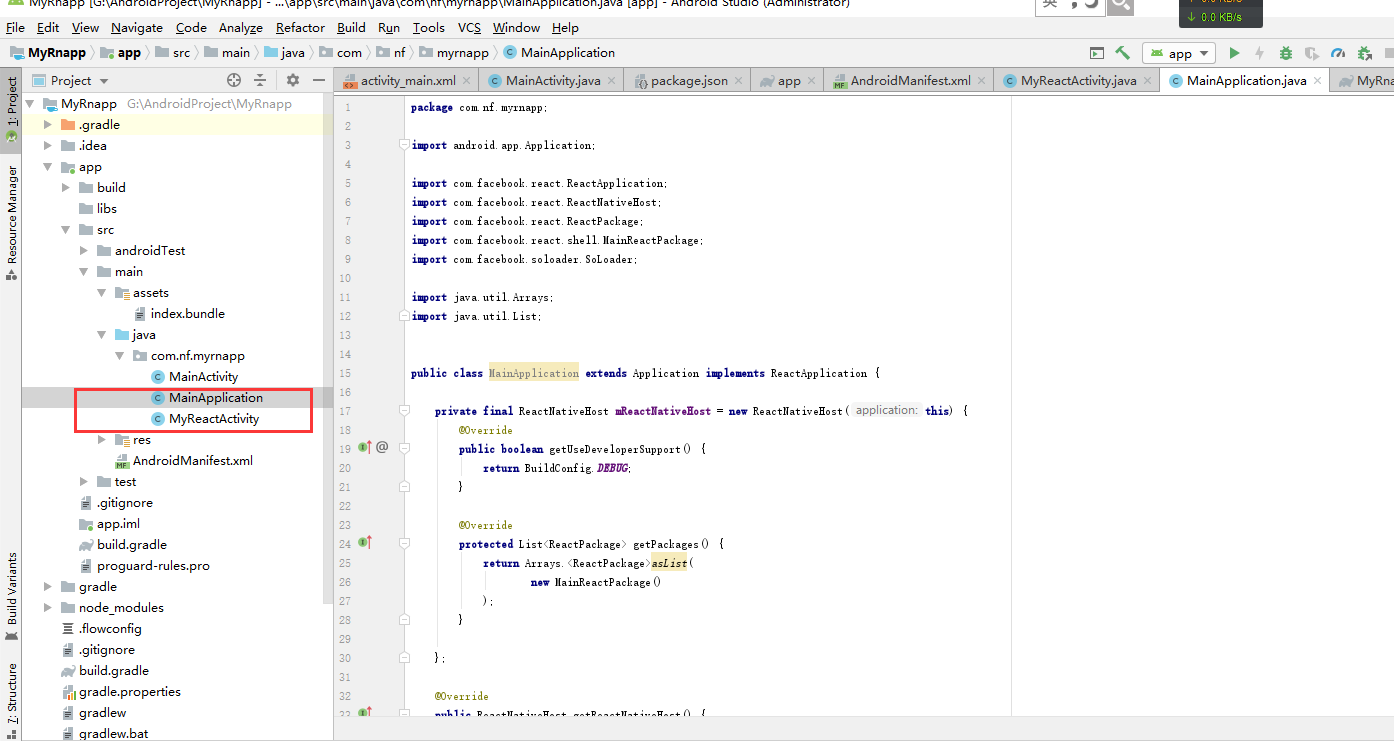Open the Project view type dropdown
This screenshot has height=741, width=1394.
(81, 80)
